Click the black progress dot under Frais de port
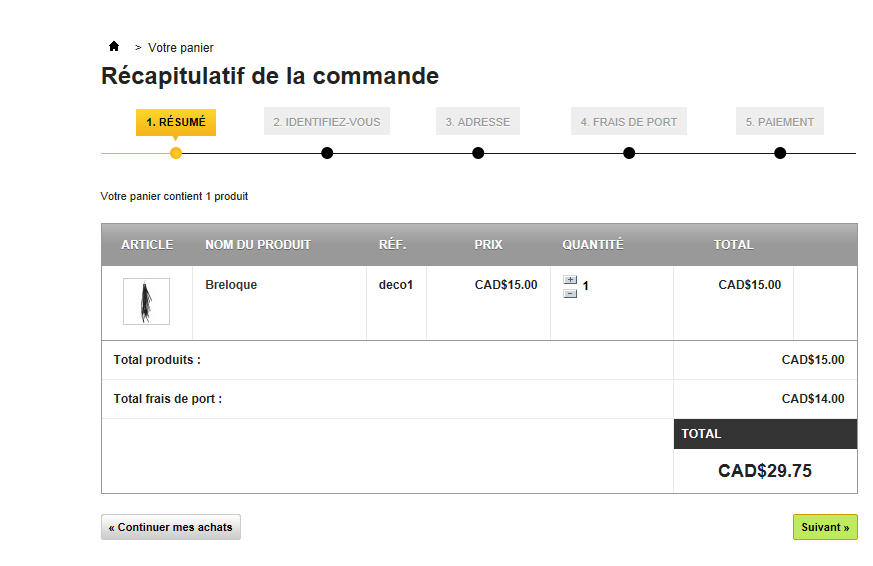Image resolution: width=873 pixels, height=566 pixels. [x=629, y=153]
